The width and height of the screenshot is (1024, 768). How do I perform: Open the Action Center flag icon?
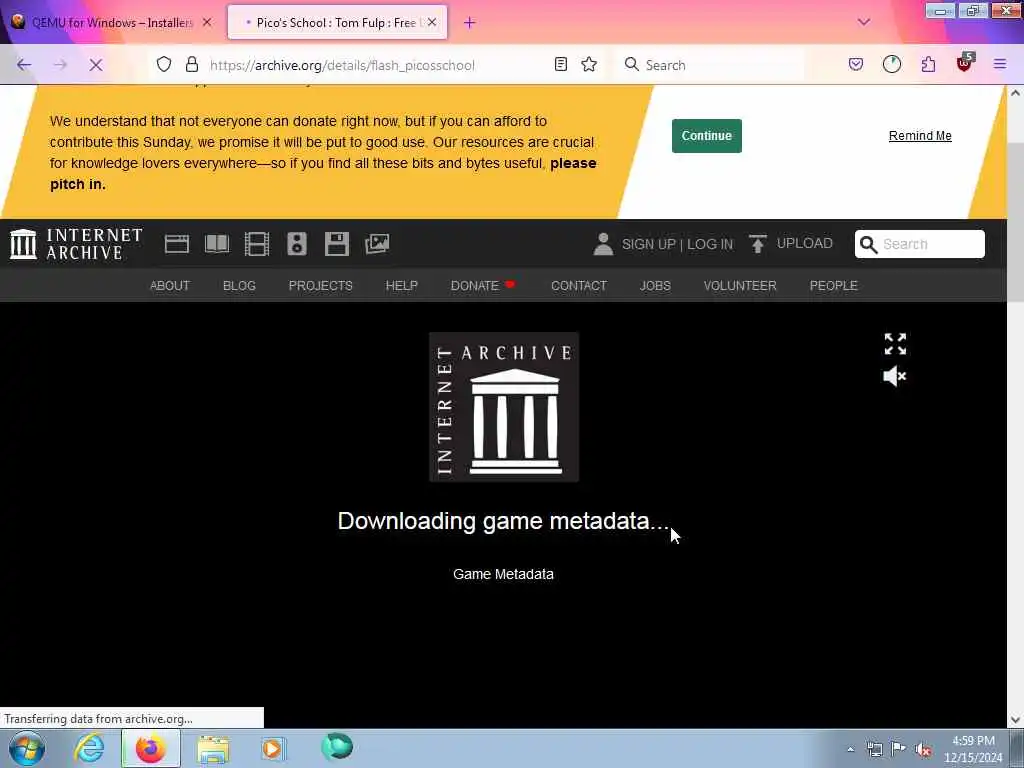pos(899,749)
